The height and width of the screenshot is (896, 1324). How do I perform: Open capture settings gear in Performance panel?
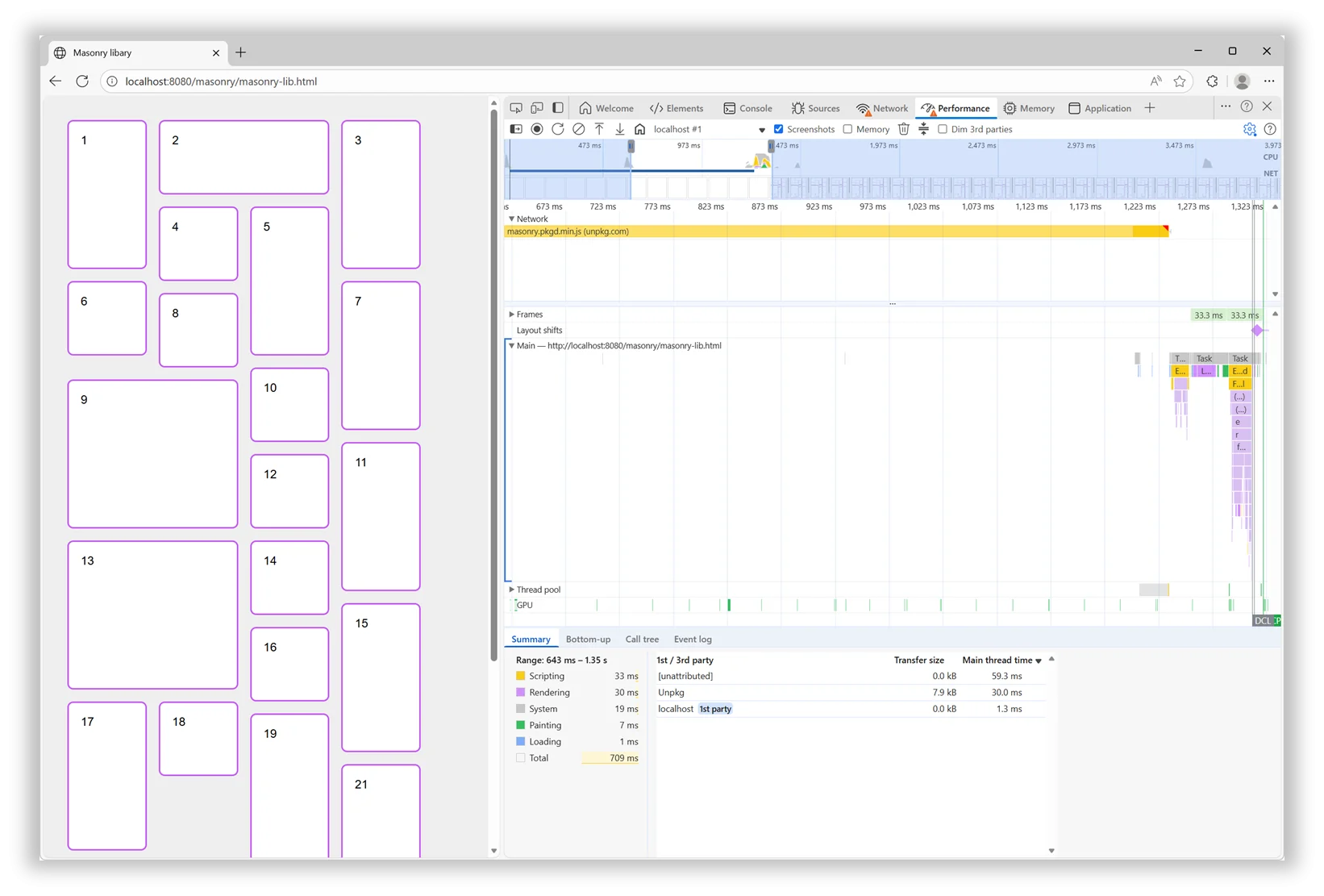(x=1249, y=129)
